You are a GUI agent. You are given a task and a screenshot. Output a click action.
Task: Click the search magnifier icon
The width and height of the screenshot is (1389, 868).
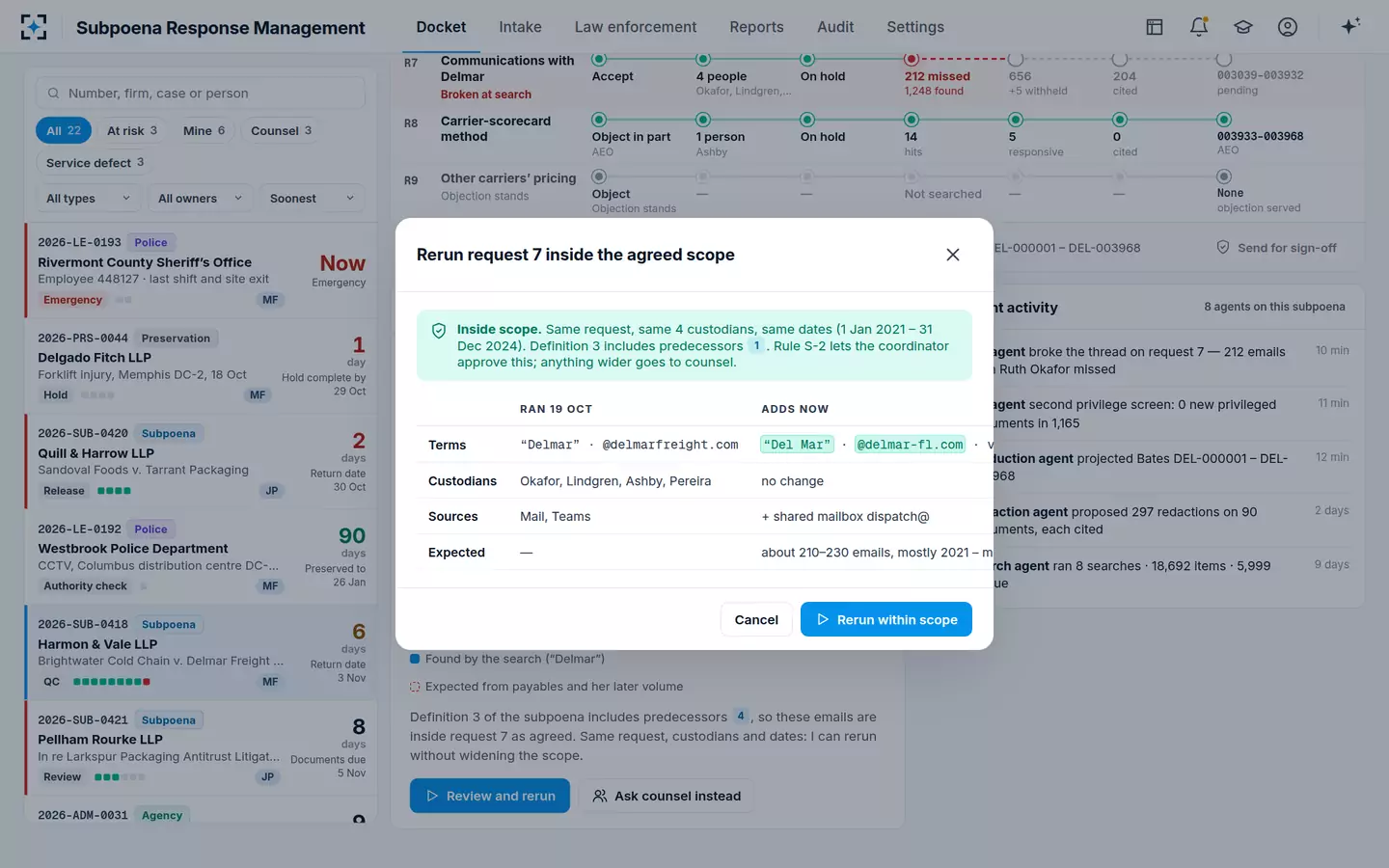(54, 94)
